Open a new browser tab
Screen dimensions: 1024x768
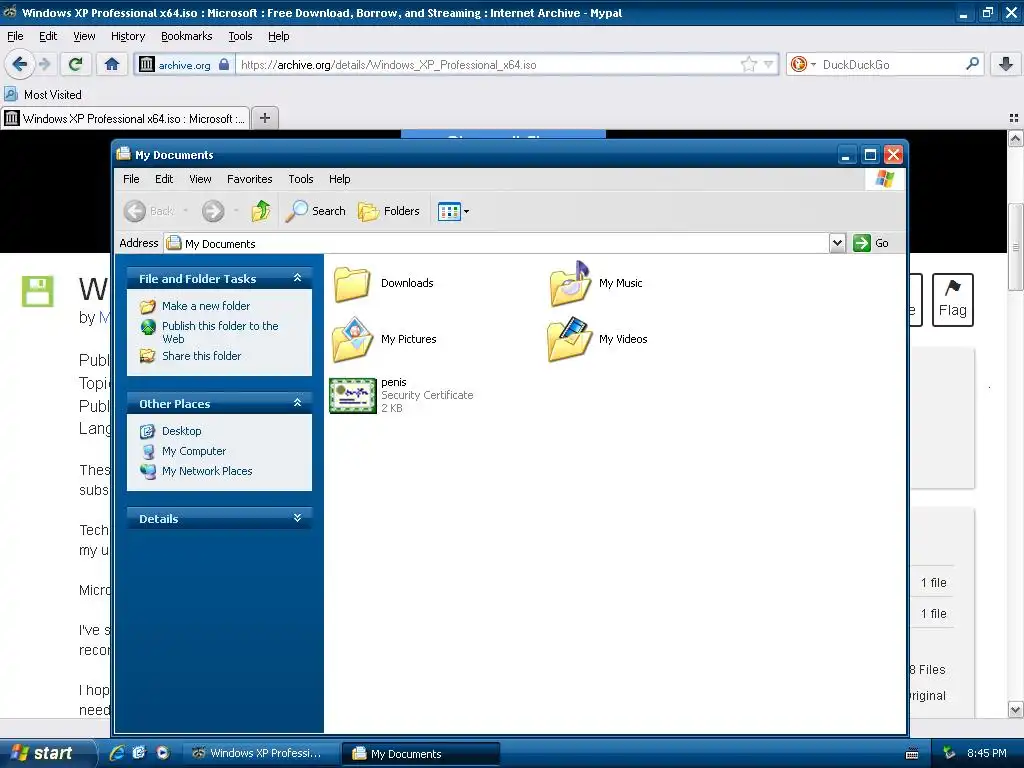pyautogui.click(x=264, y=118)
